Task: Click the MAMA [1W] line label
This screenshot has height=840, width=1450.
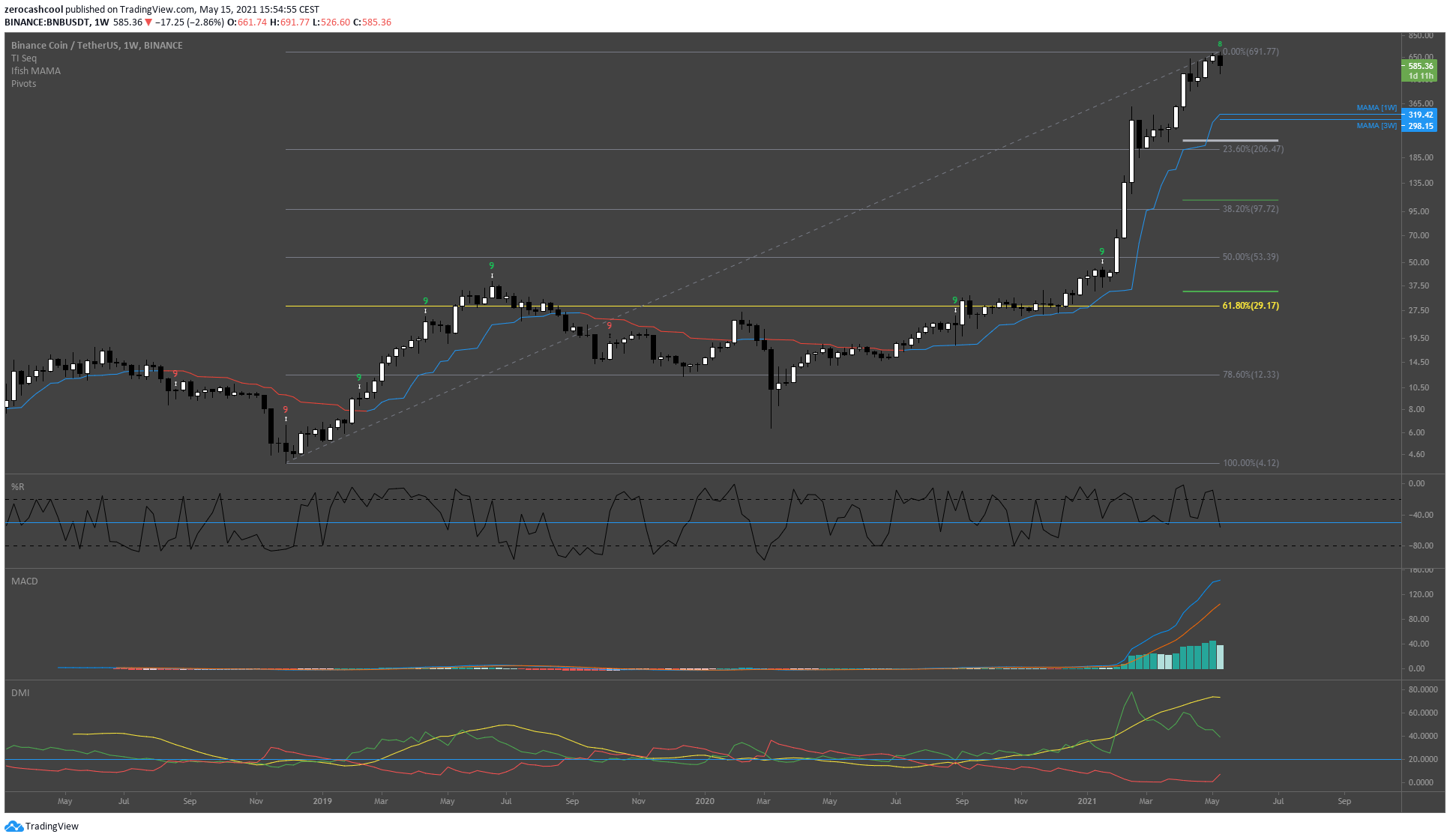Action: pyautogui.click(x=1377, y=108)
